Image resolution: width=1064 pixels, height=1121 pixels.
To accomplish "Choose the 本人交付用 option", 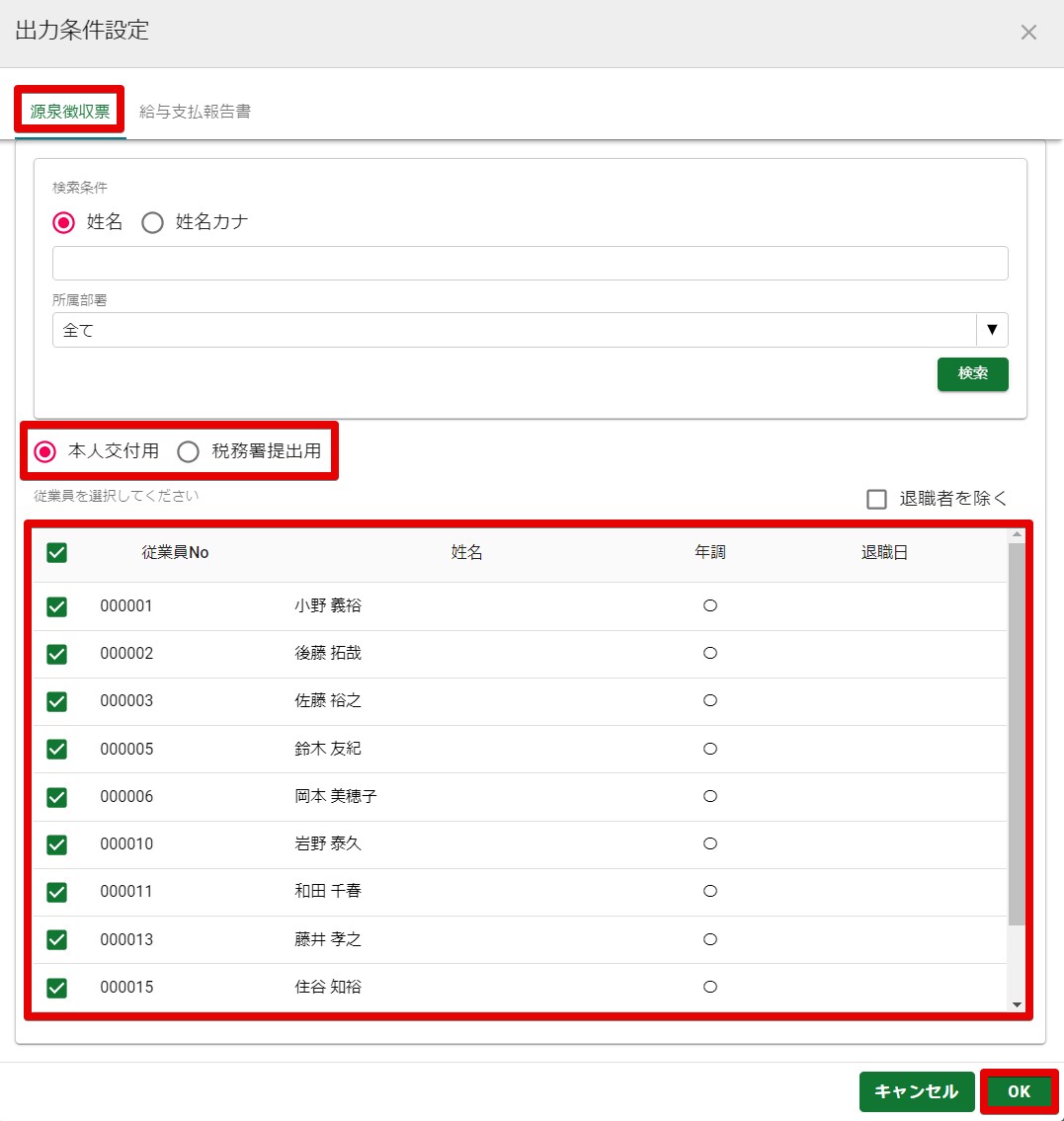I will (45, 451).
